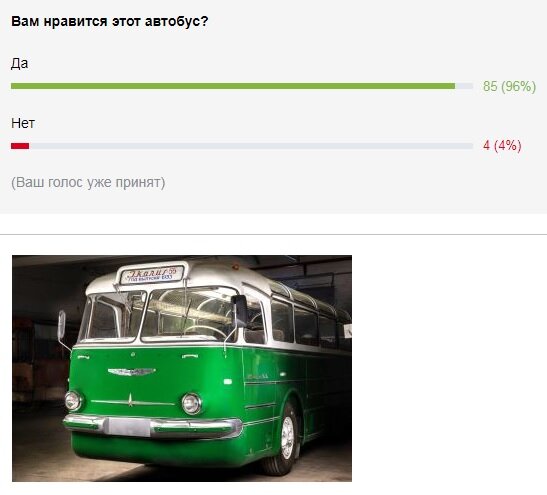Click the winged emblem on the bus front
This screenshot has height=495, width=547.
(x=132, y=372)
